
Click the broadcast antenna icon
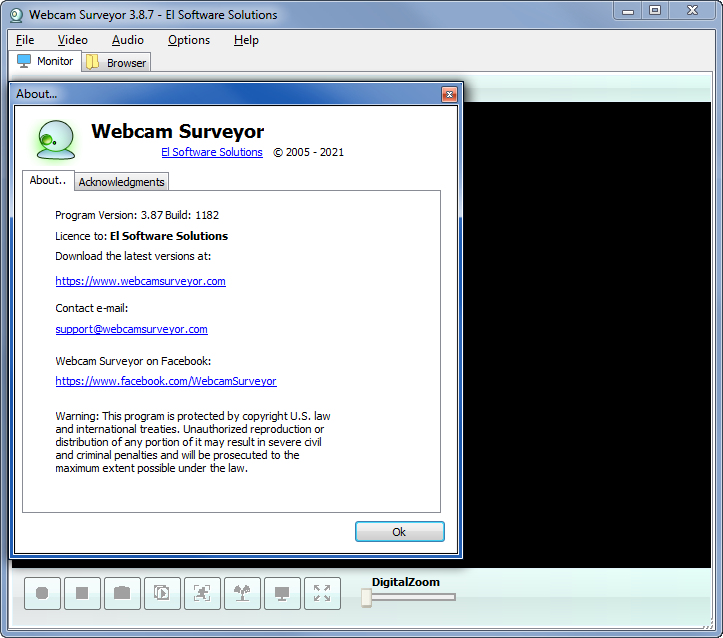click(x=243, y=593)
